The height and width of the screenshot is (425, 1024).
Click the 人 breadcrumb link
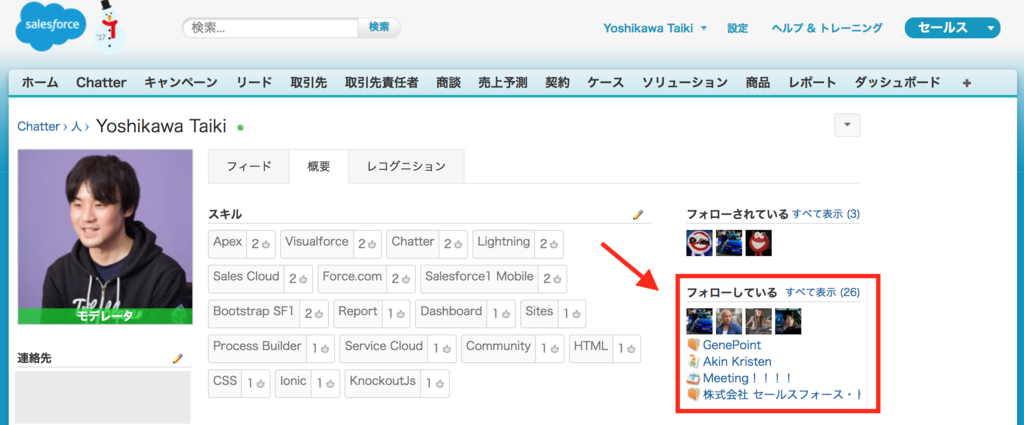76,127
